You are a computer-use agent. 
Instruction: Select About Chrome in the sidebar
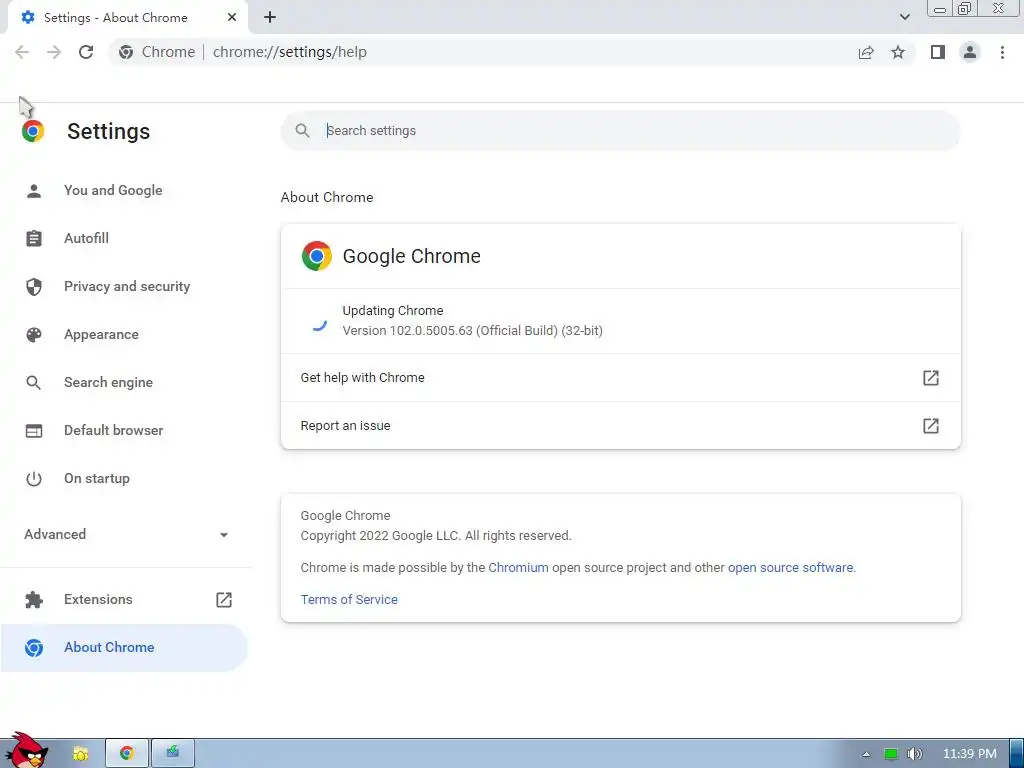point(124,648)
